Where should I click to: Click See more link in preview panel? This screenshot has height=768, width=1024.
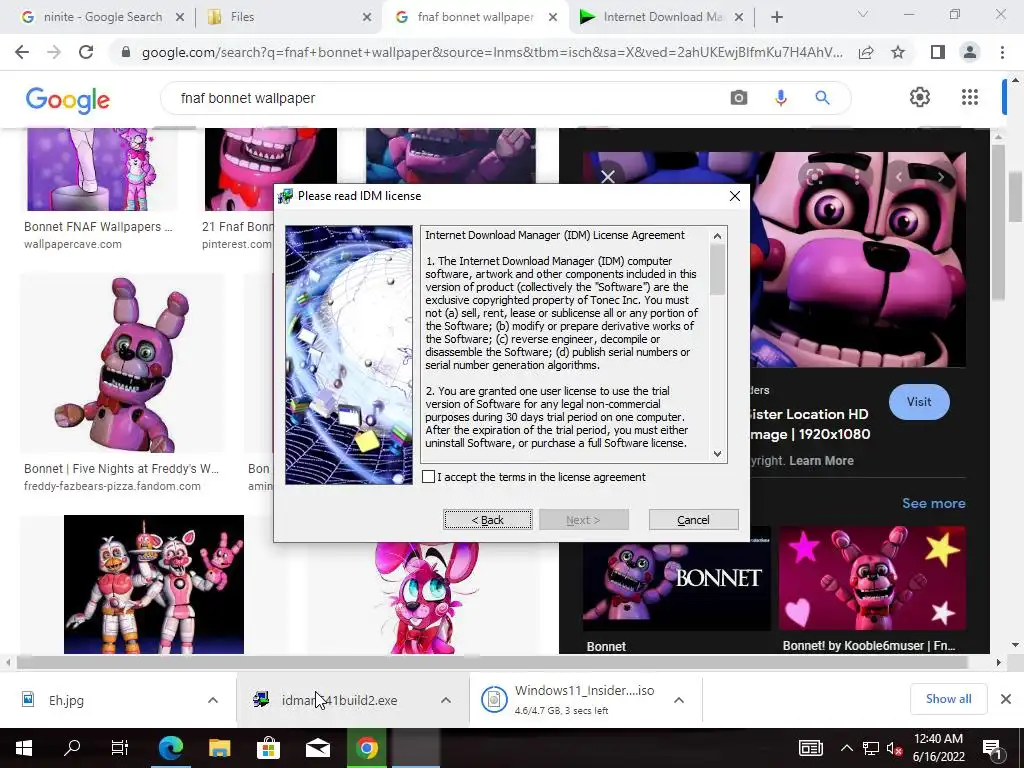(x=933, y=504)
